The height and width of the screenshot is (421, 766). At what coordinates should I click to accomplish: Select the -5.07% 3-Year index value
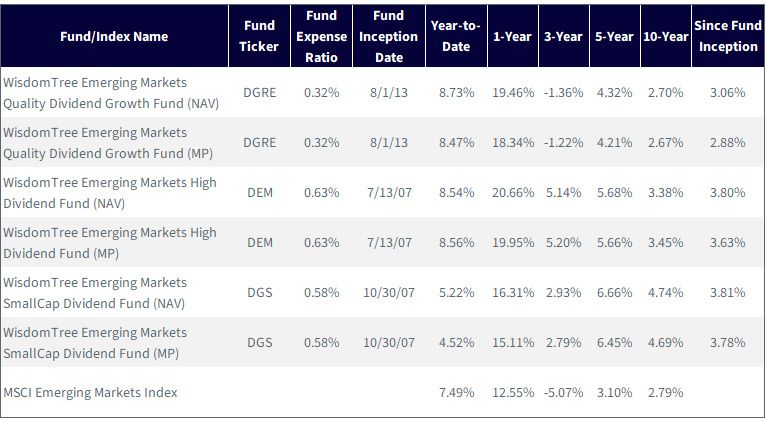564,393
